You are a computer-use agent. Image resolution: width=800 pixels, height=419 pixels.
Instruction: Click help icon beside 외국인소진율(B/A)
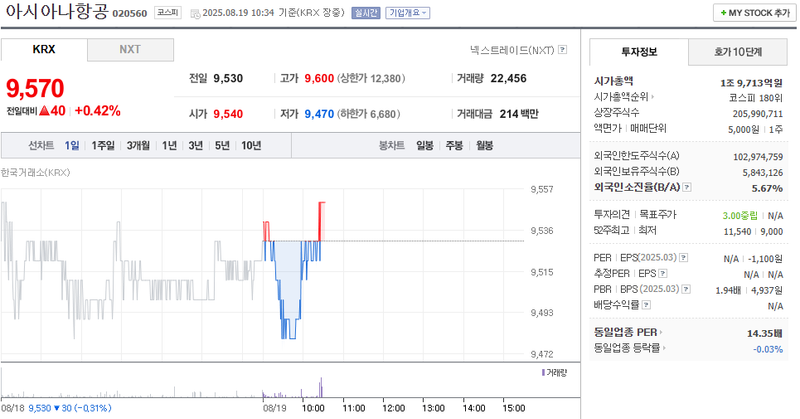pos(687,187)
